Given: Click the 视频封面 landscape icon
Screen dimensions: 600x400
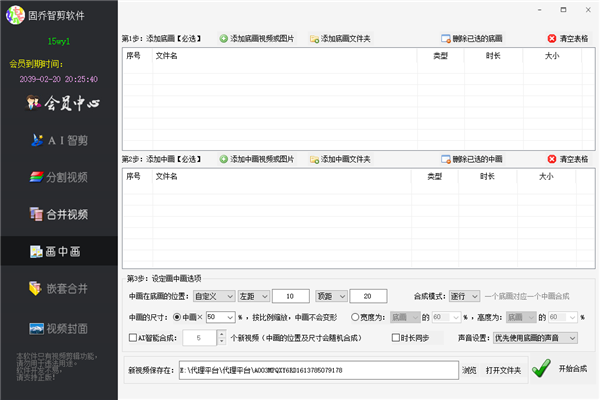Looking at the screenshot, I should pos(36,328).
